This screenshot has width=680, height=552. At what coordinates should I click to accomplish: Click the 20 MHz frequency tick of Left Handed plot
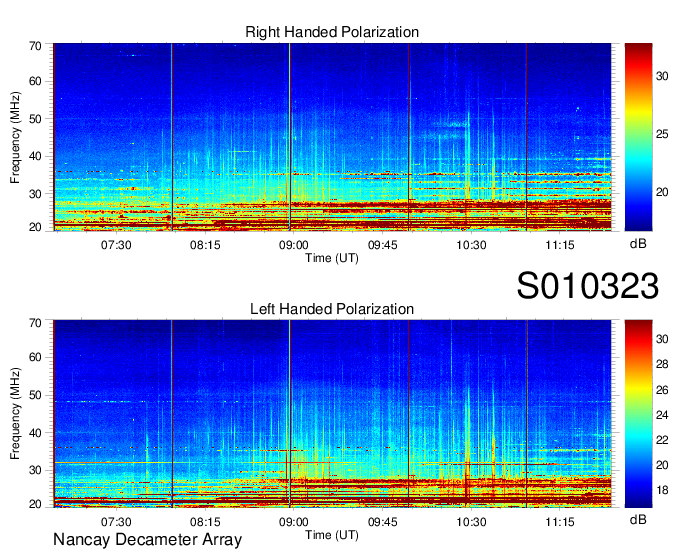tap(35, 504)
